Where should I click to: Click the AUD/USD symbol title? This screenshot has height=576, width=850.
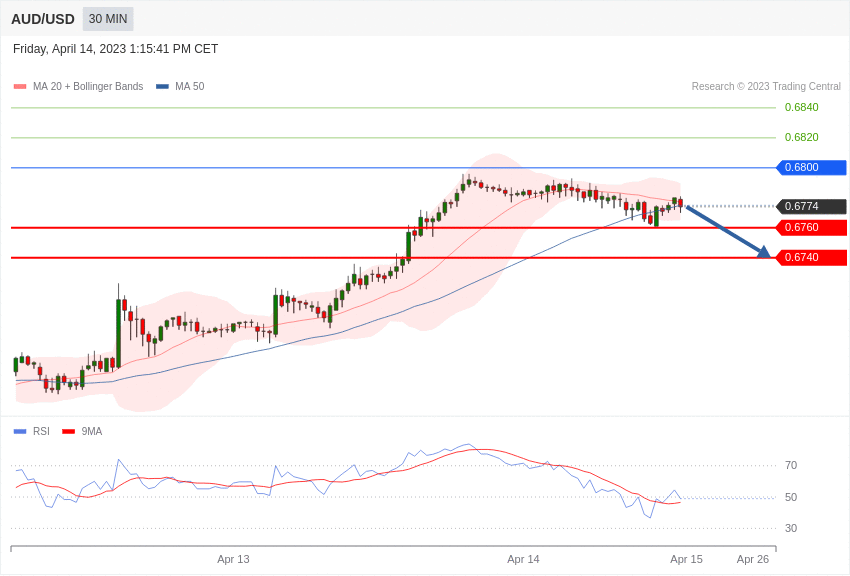click(x=43, y=20)
